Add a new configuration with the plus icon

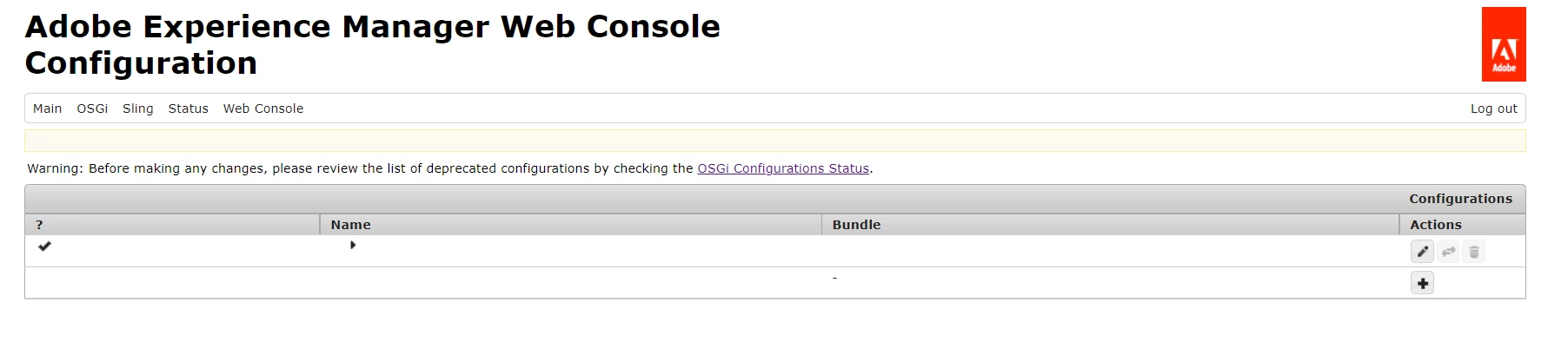click(x=1422, y=283)
